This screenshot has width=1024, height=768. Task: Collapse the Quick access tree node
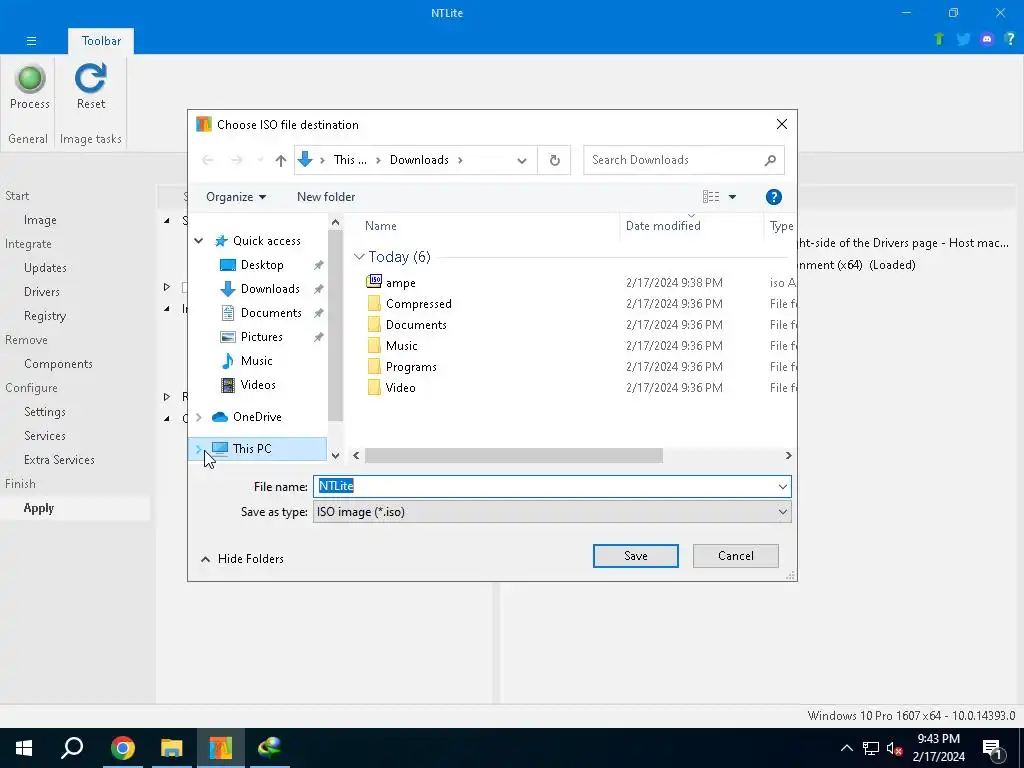click(x=199, y=241)
